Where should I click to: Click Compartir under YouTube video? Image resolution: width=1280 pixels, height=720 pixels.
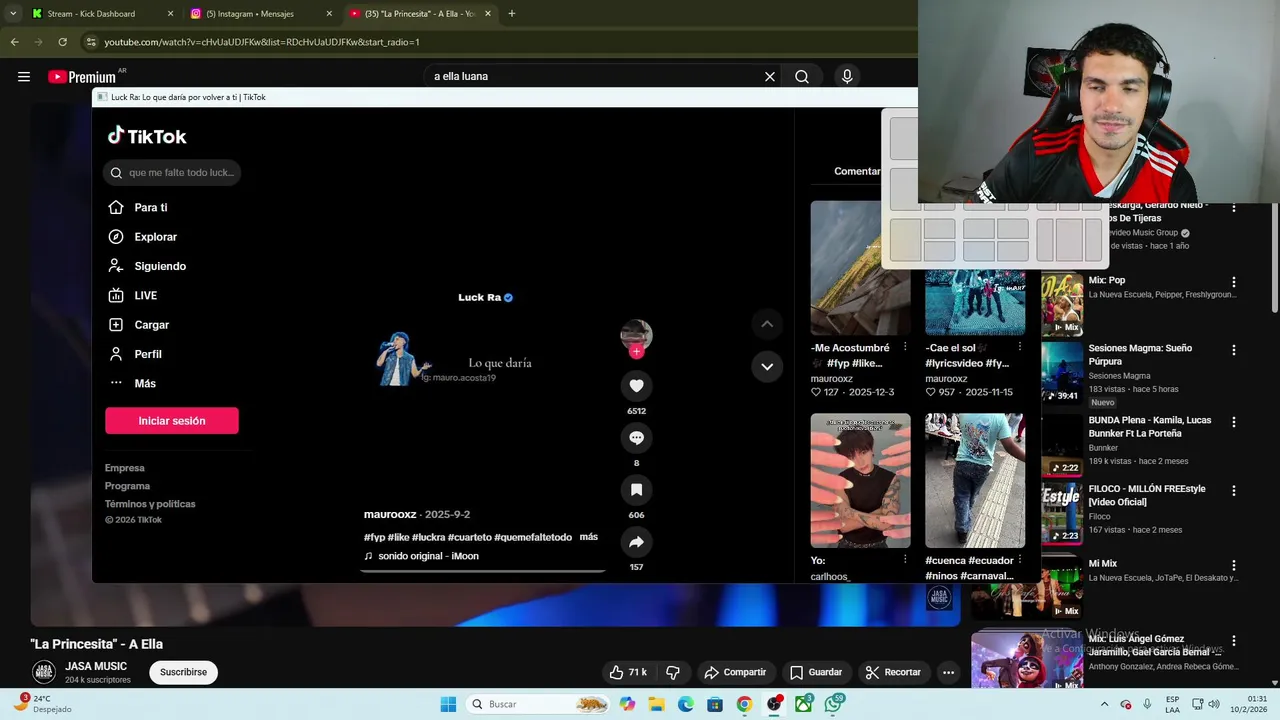coord(735,672)
